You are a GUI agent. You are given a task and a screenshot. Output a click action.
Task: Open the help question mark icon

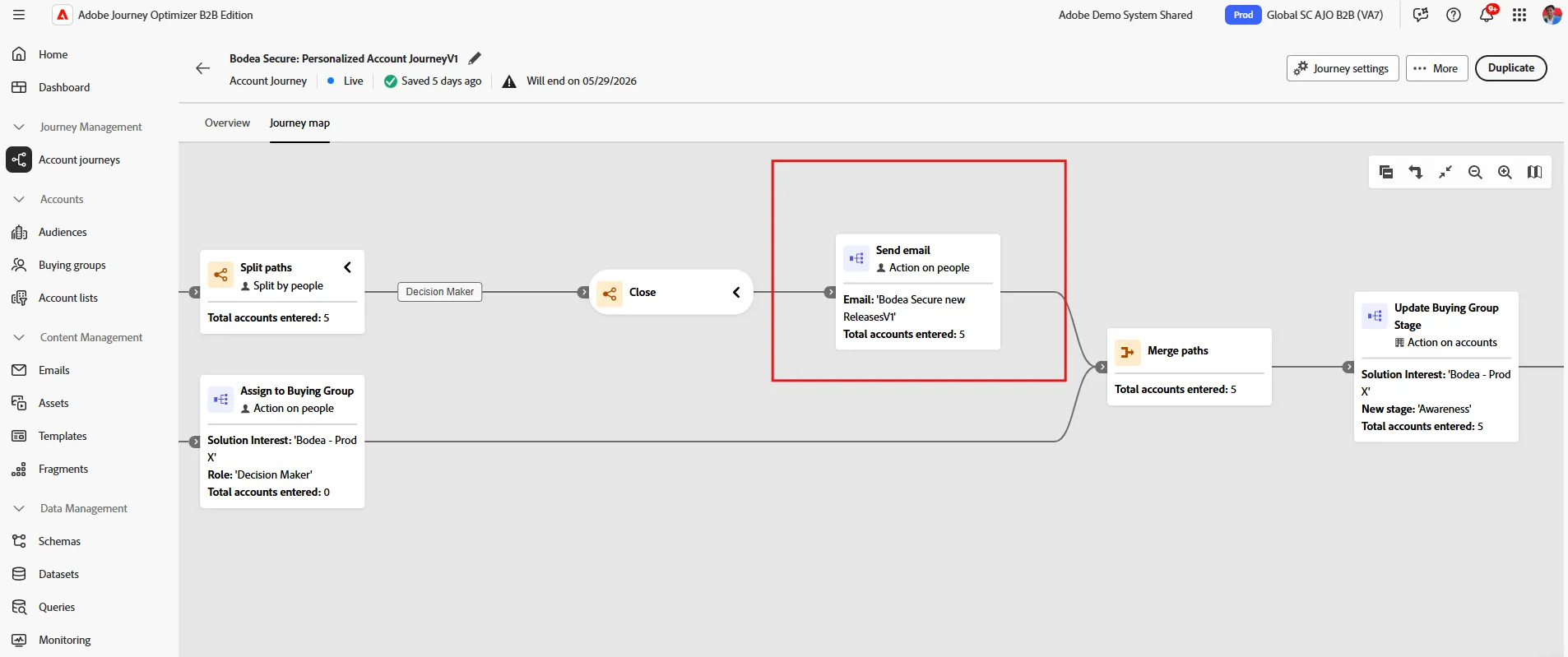[1454, 15]
